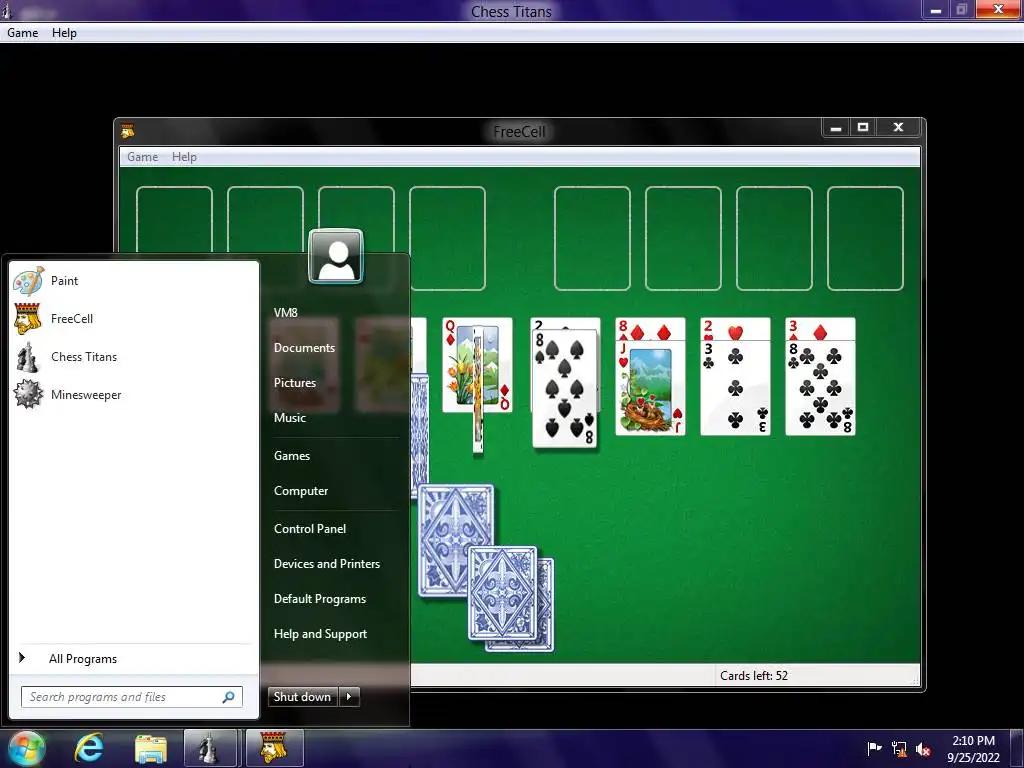Open Paint from the Start menu
Viewport: 1024px width, 768px height.
tap(134, 281)
